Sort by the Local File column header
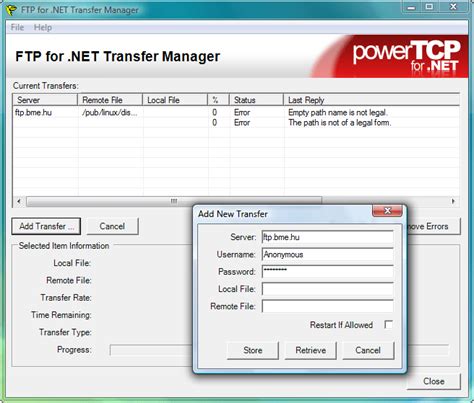The image size is (474, 403). pos(175,100)
